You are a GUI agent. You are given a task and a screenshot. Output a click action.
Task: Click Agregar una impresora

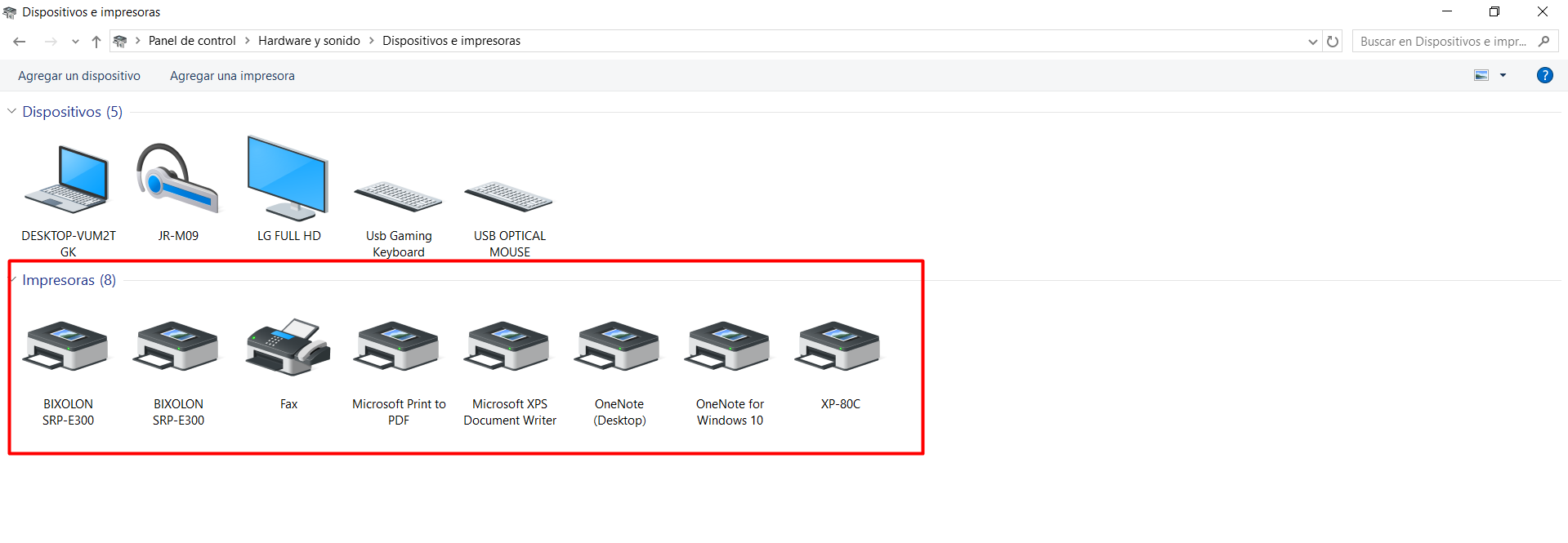pos(232,76)
